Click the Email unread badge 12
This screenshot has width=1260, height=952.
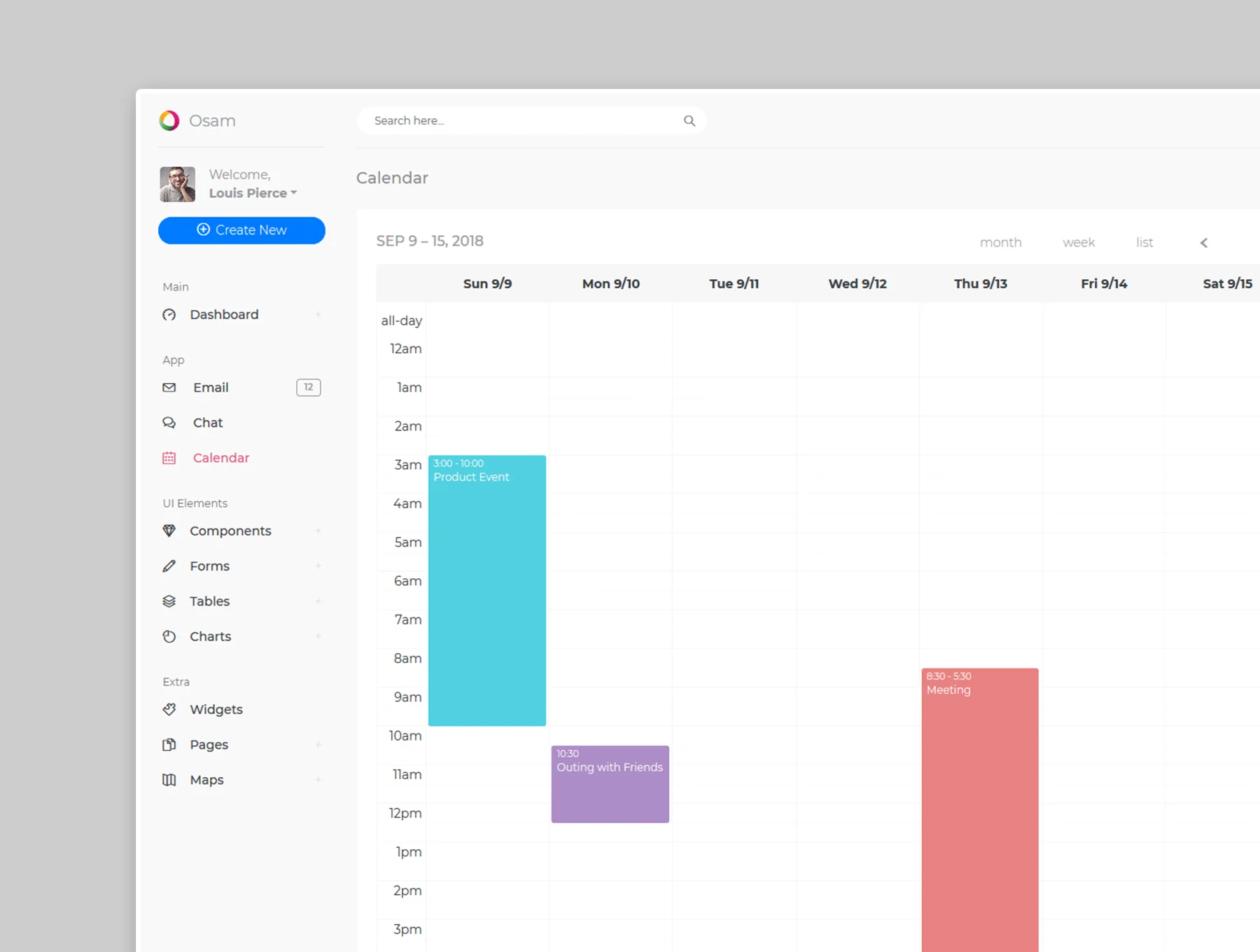point(309,387)
